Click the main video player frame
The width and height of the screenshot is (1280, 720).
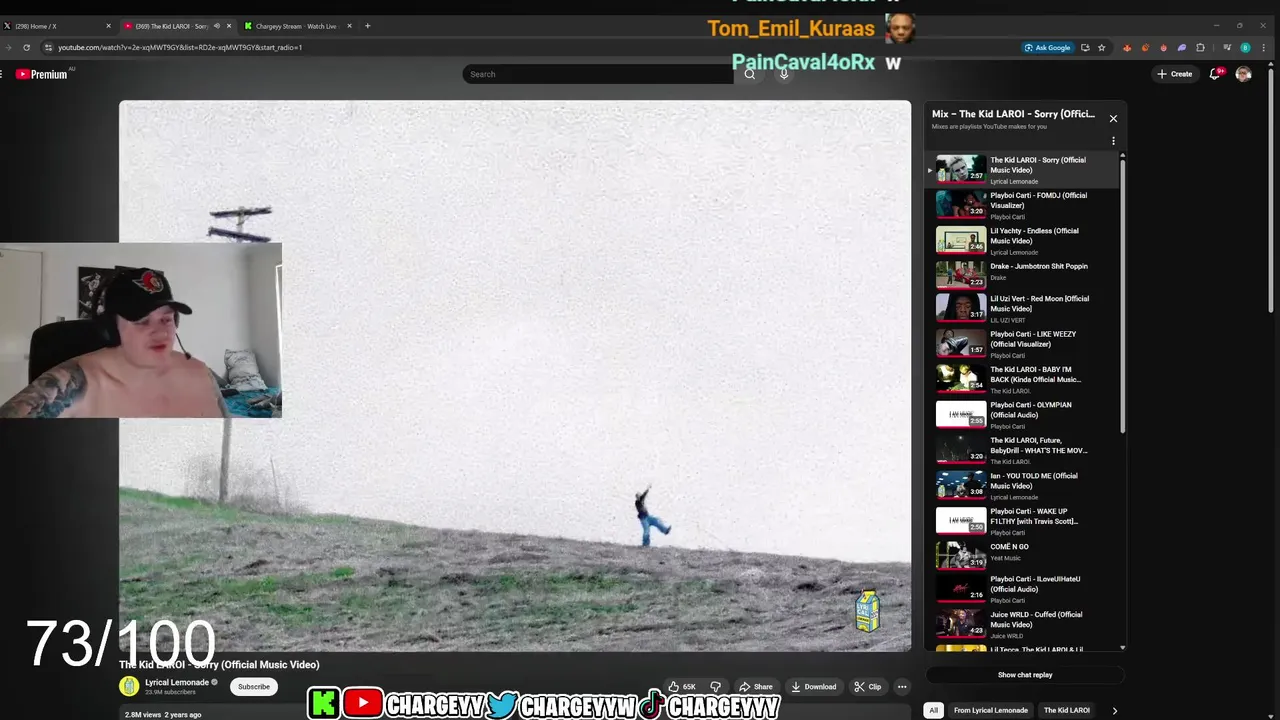(x=515, y=376)
